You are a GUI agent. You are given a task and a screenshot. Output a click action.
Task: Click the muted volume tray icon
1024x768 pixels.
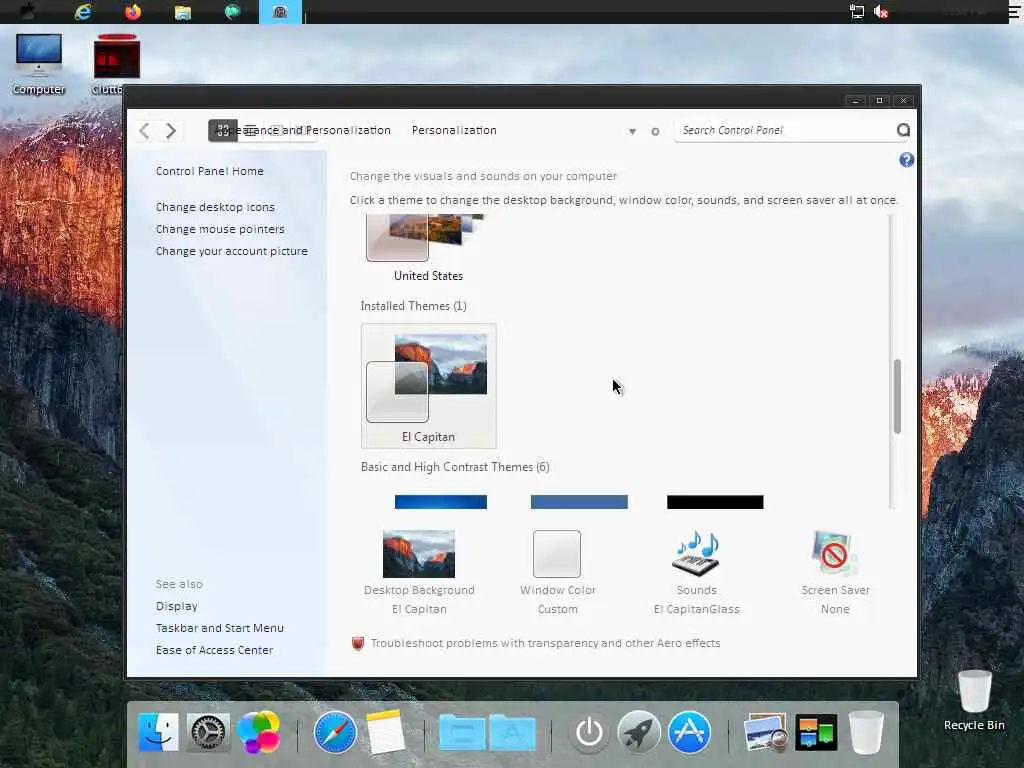881,12
